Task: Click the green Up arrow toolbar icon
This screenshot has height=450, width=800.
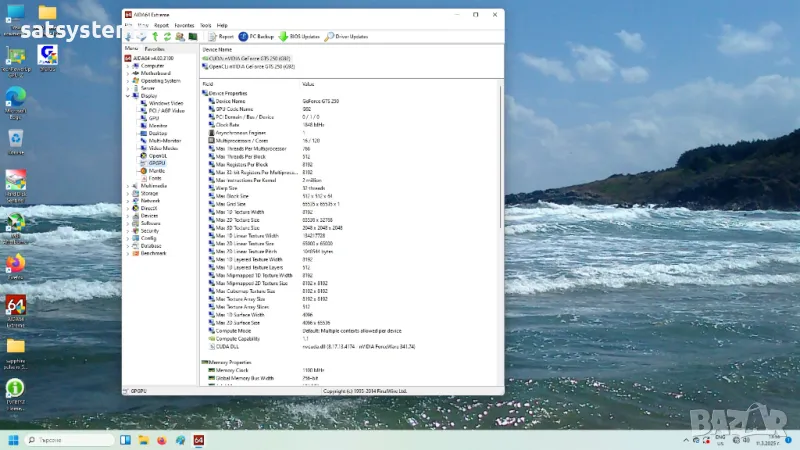Action: (155, 36)
